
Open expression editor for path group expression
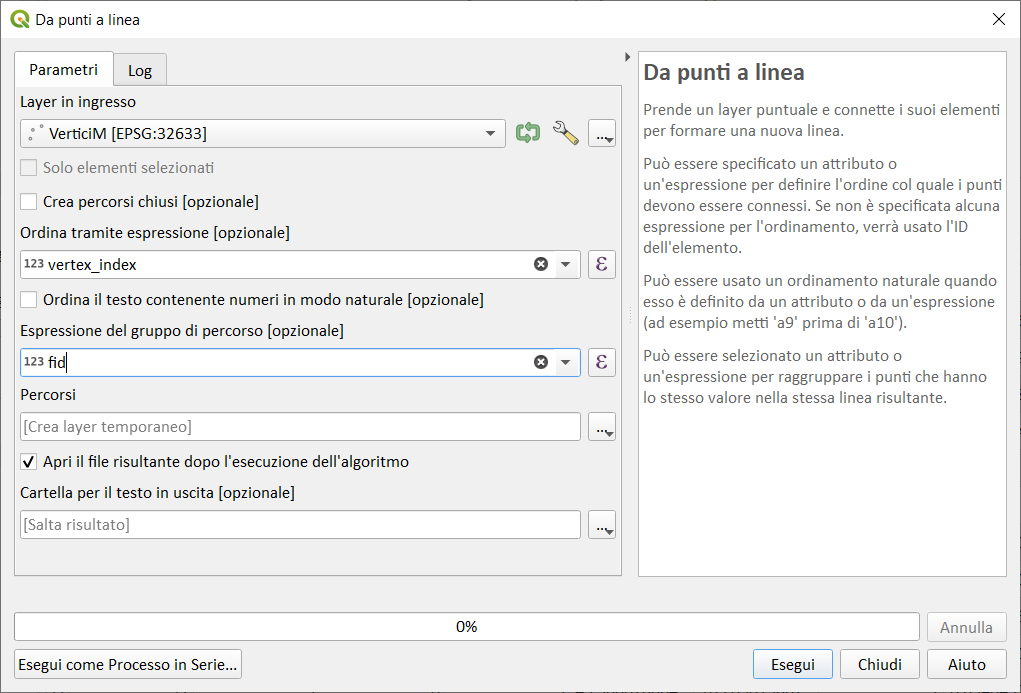point(602,362)
